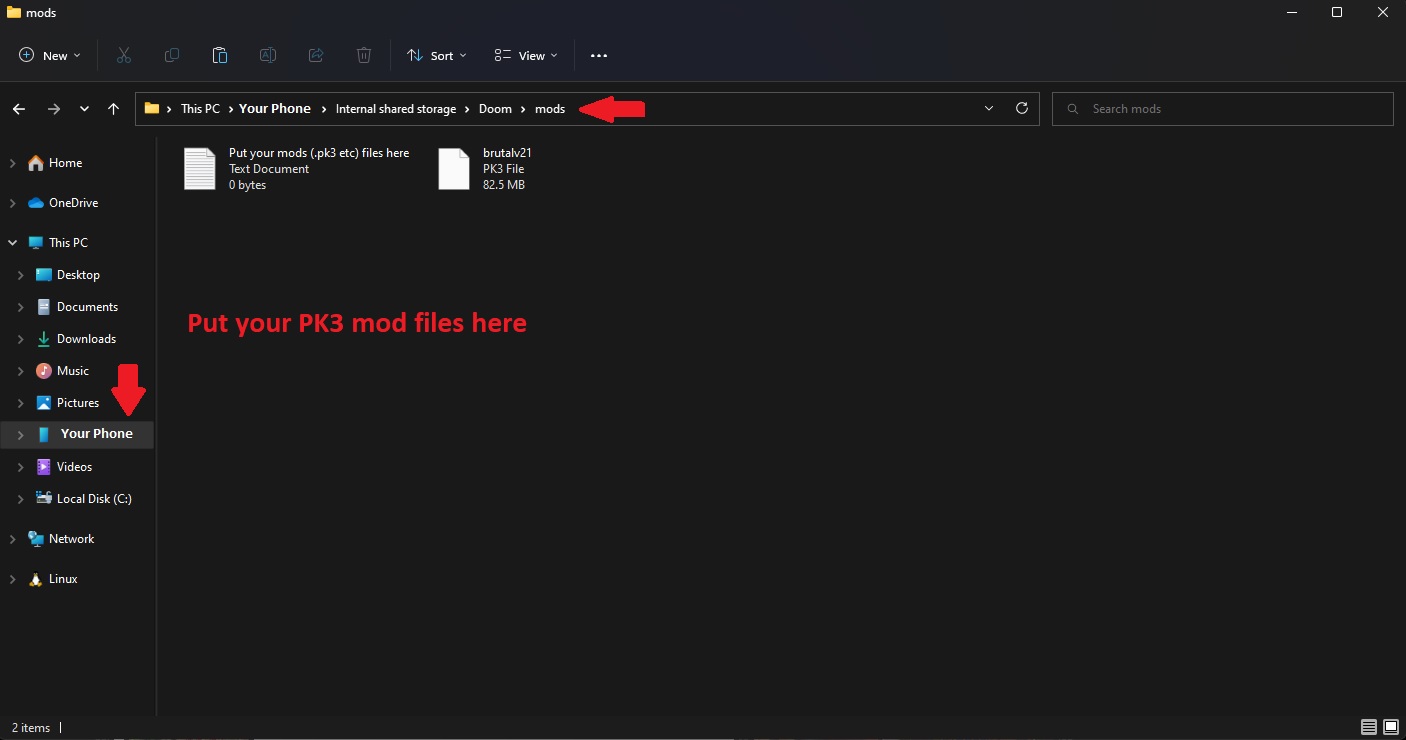Click the Delete trash can icon

(364, 56)
